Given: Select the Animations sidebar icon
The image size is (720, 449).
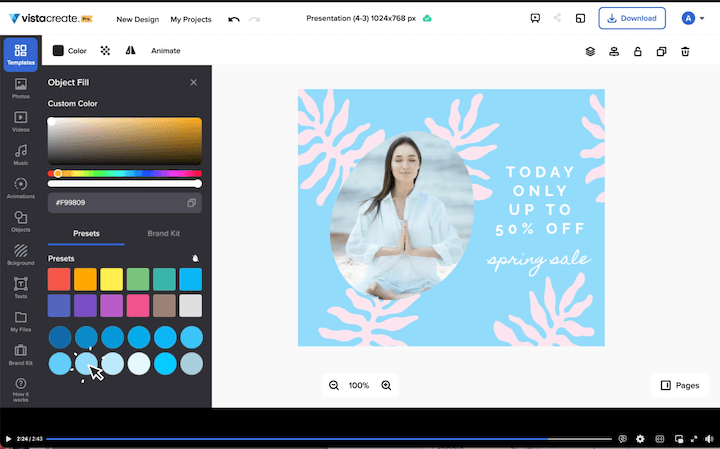Looking at the screenshot, I should 21,187.
